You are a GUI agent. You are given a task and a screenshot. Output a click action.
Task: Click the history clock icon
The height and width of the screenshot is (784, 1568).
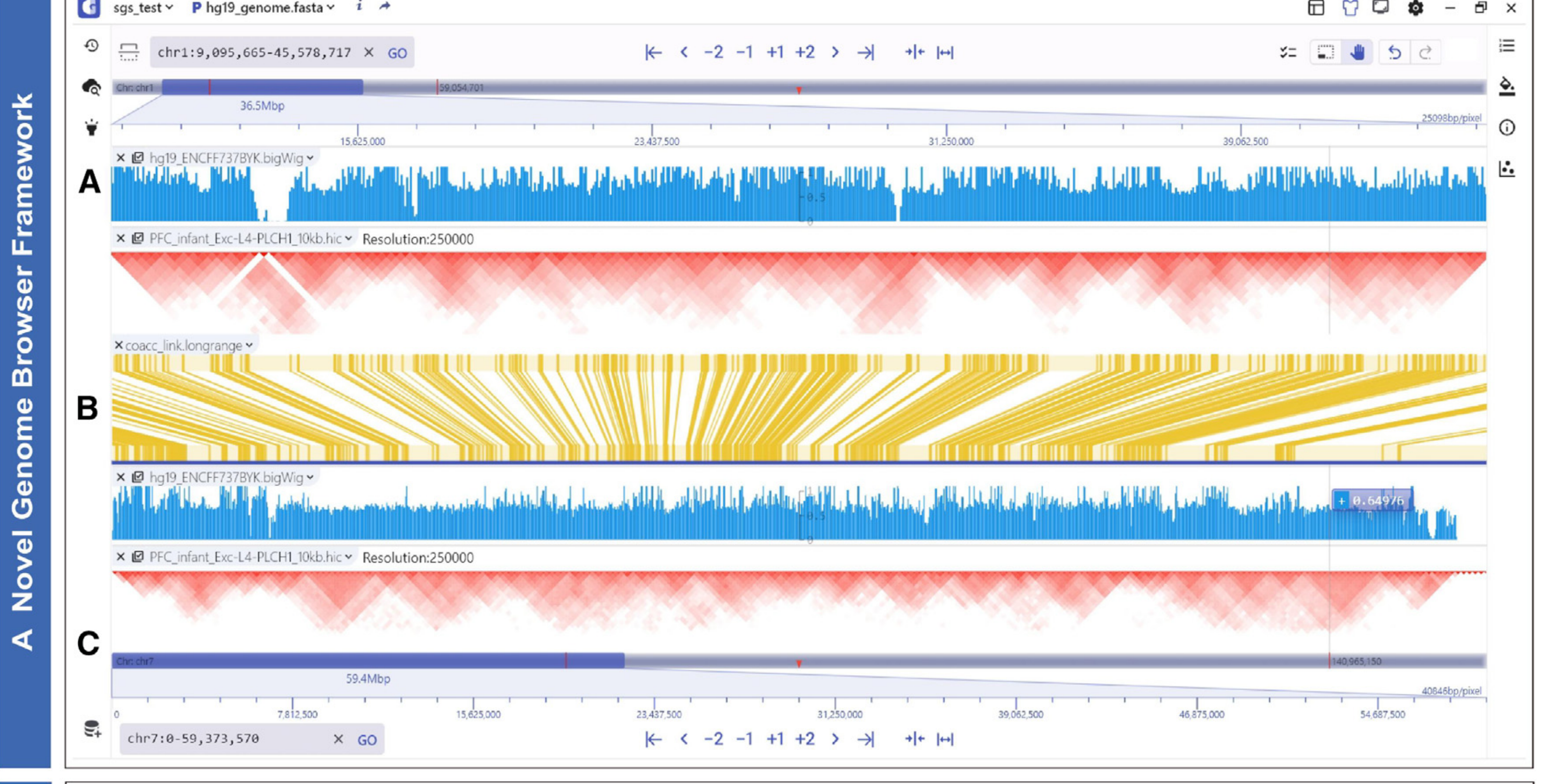[91, 46]
